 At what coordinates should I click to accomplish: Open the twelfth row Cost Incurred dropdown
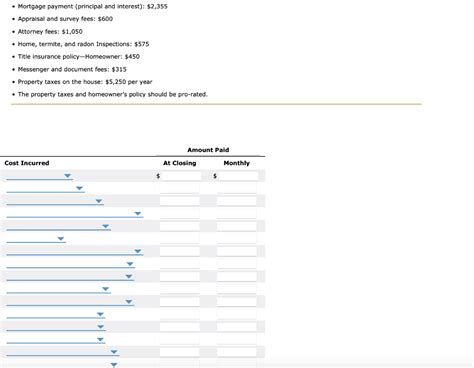click(x=56, y=314)
